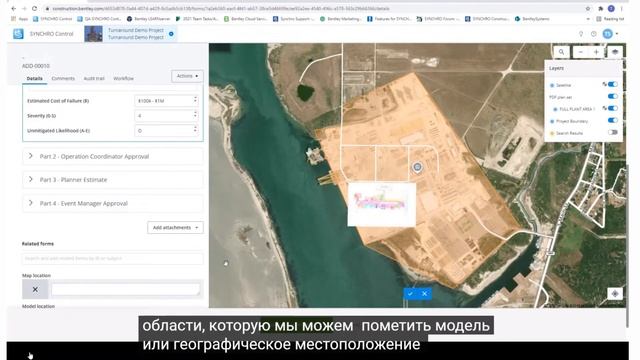
Task: Switch to the Workflow tab
Action: [x=123, y=78]
